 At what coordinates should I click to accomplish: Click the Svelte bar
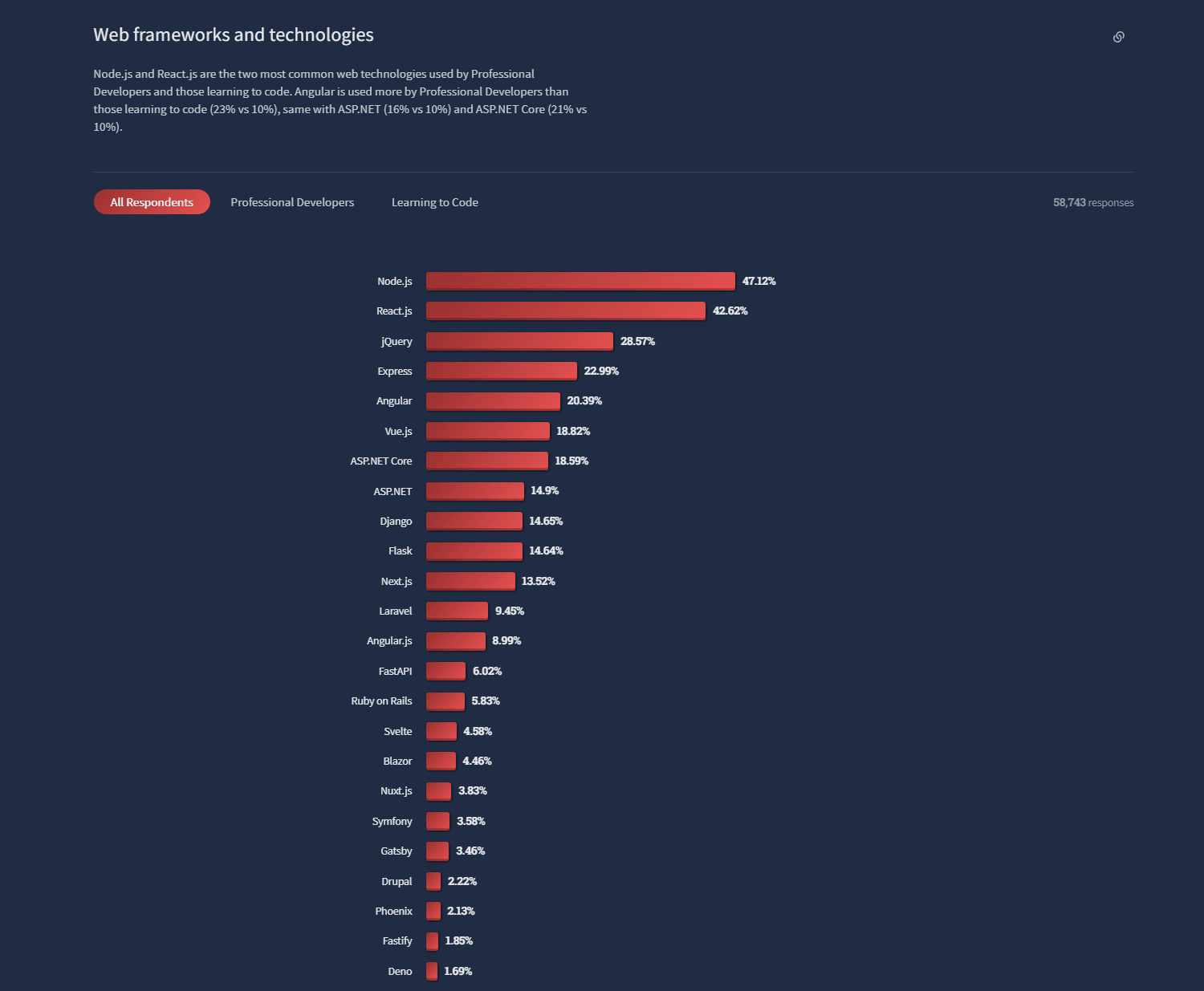coord(441,731)
